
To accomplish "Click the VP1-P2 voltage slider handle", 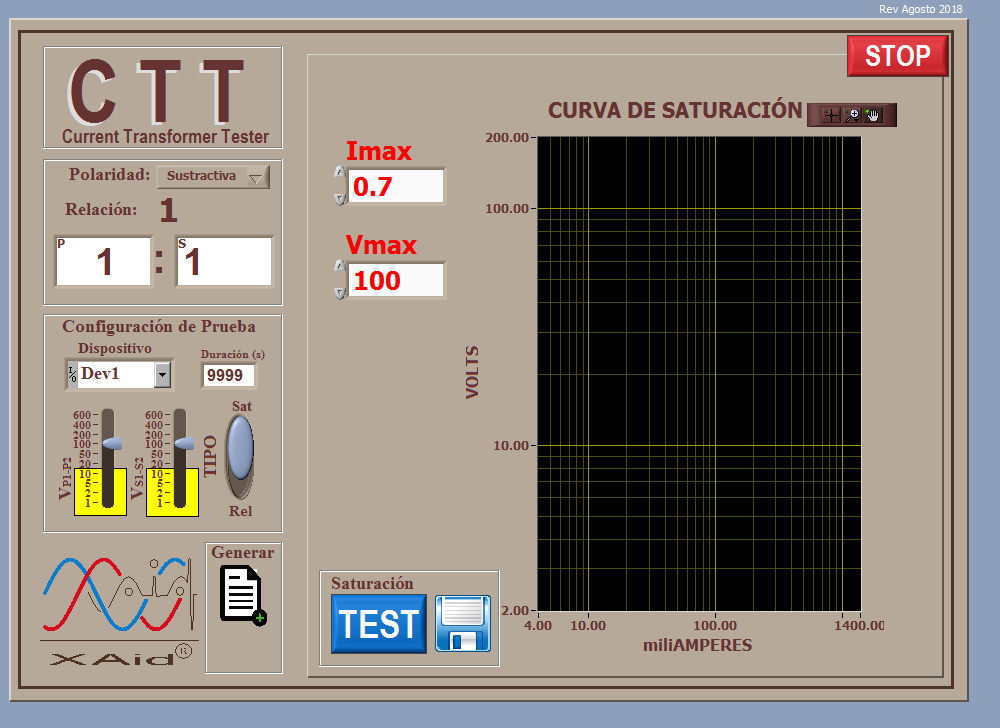I will point(111,443).
